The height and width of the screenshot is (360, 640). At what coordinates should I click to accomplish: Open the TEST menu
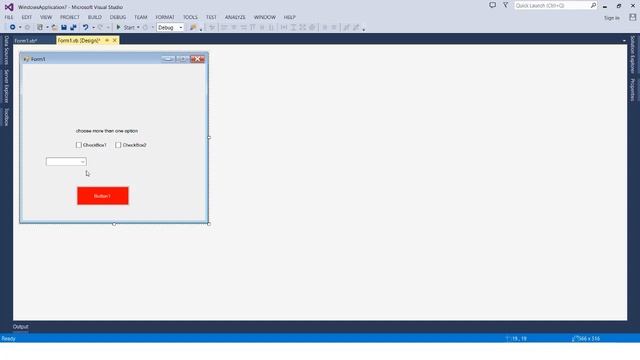[211, 17]
